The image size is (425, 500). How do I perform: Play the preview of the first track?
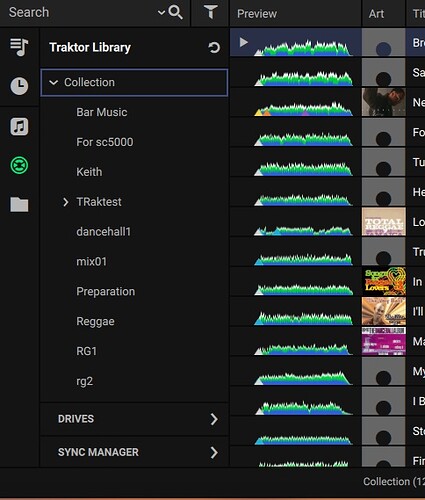[244, 42]
